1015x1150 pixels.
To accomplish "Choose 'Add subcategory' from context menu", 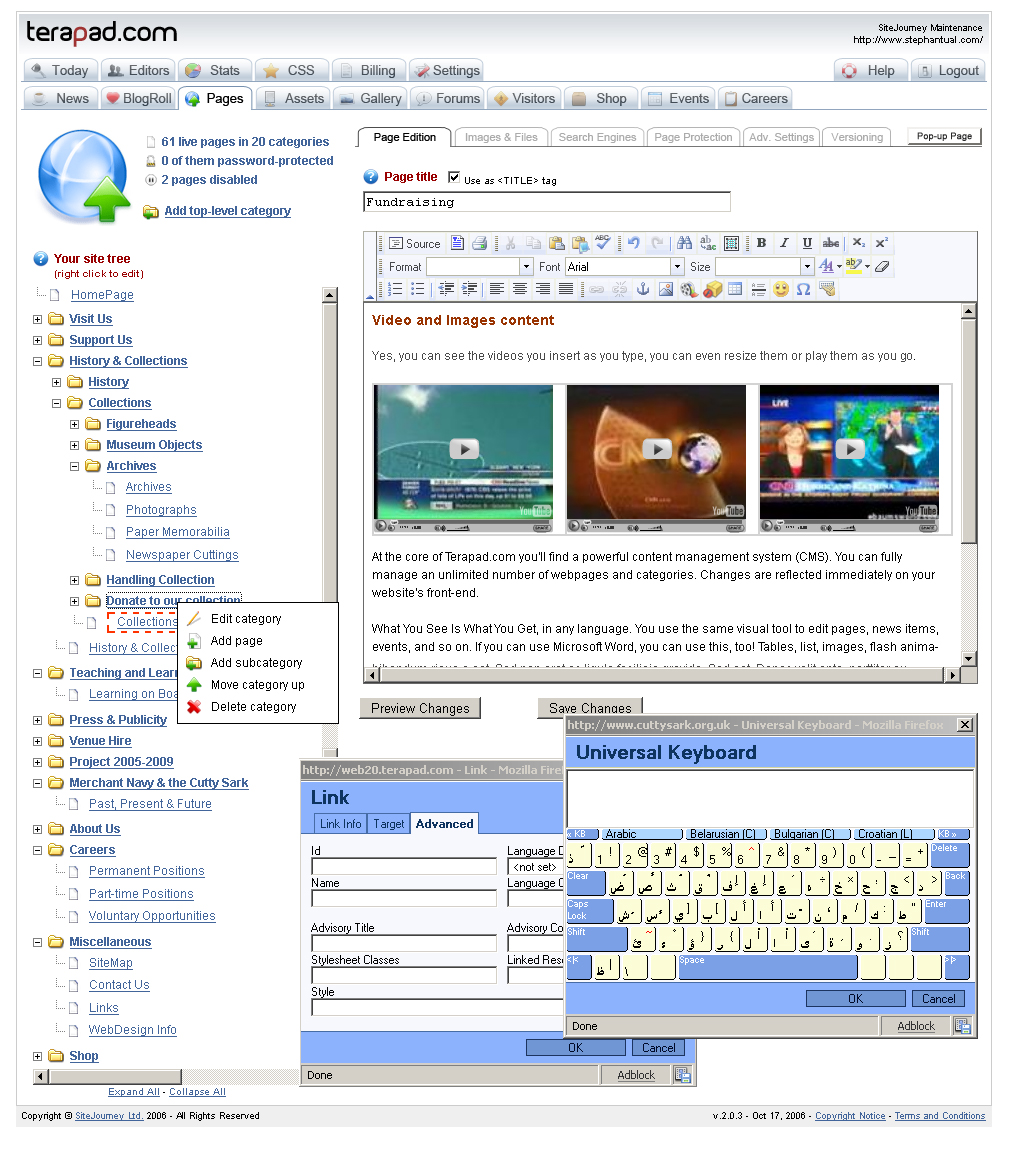I will [256, 663].
